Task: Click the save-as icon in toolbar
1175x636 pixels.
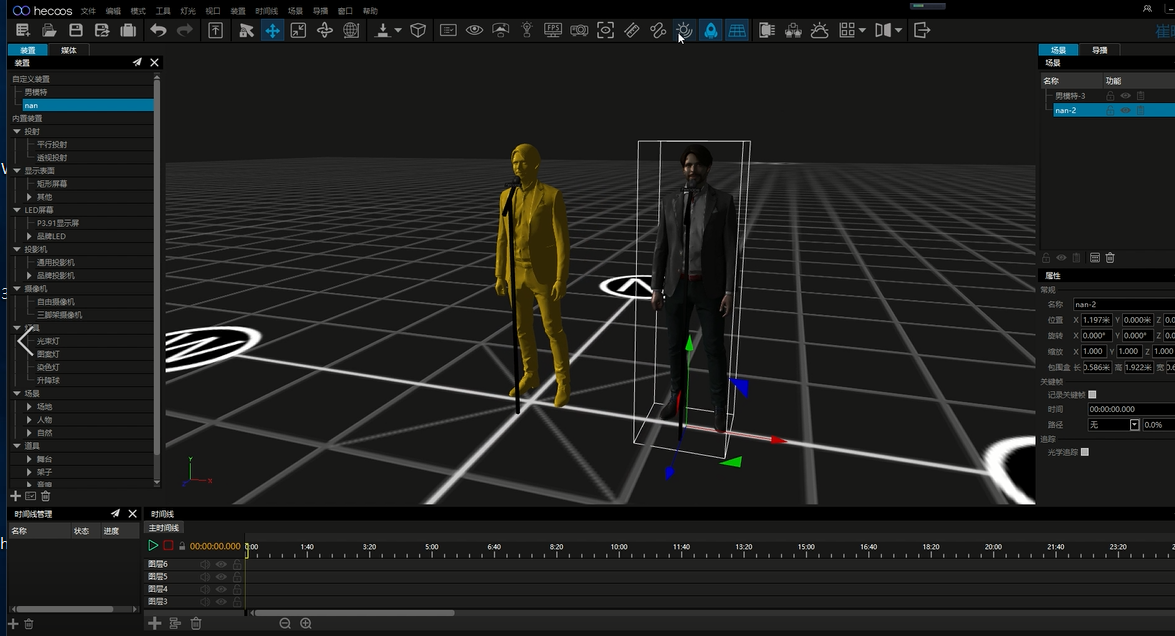Action: [x=102, y=30]
